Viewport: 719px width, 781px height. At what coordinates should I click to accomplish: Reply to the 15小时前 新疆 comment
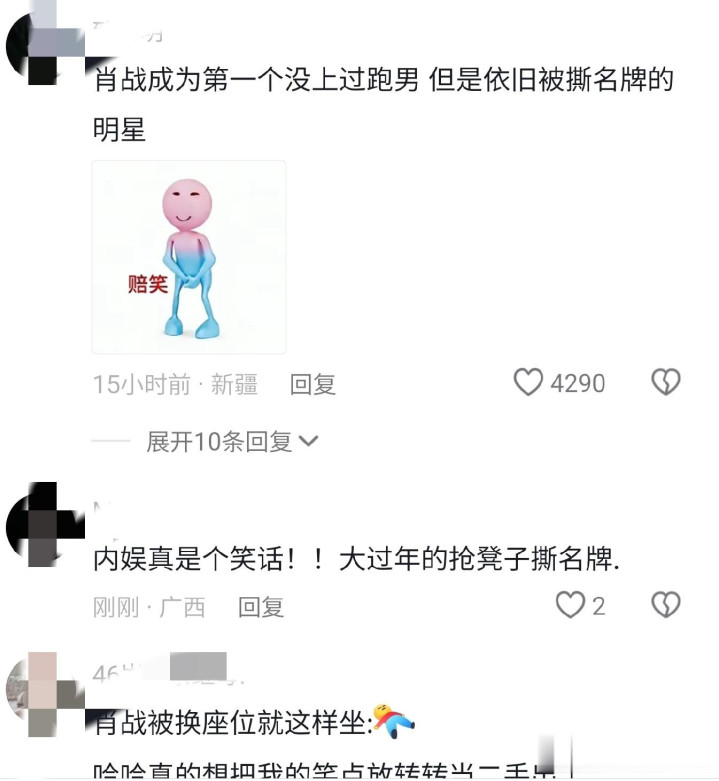(x=313, y=385)
